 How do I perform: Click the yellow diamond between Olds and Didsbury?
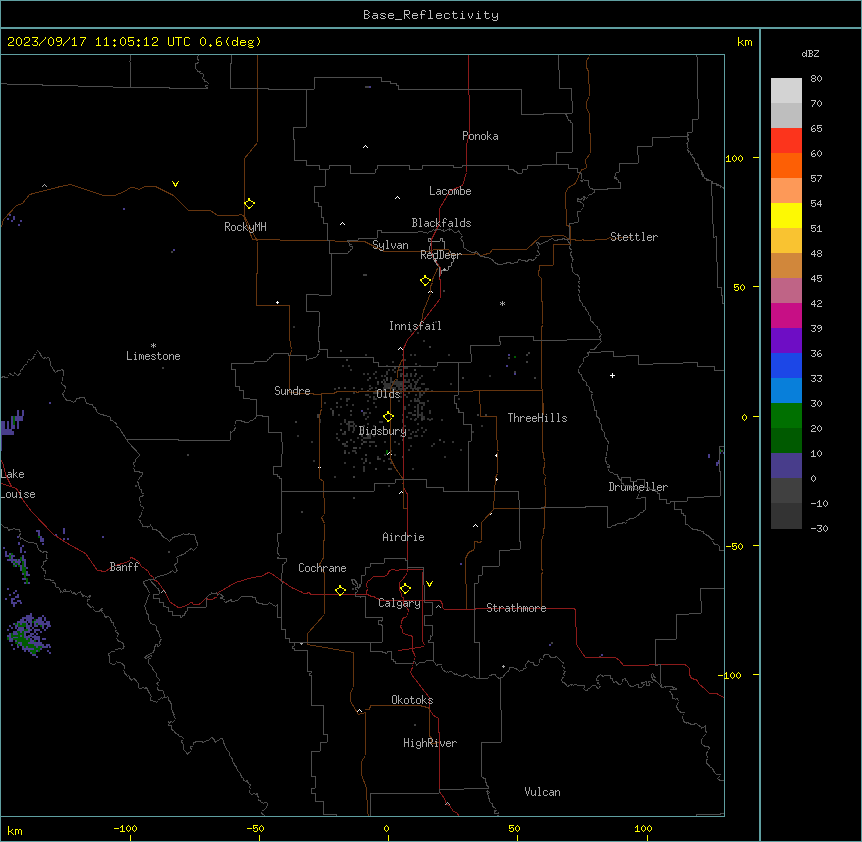pos(388,417)
